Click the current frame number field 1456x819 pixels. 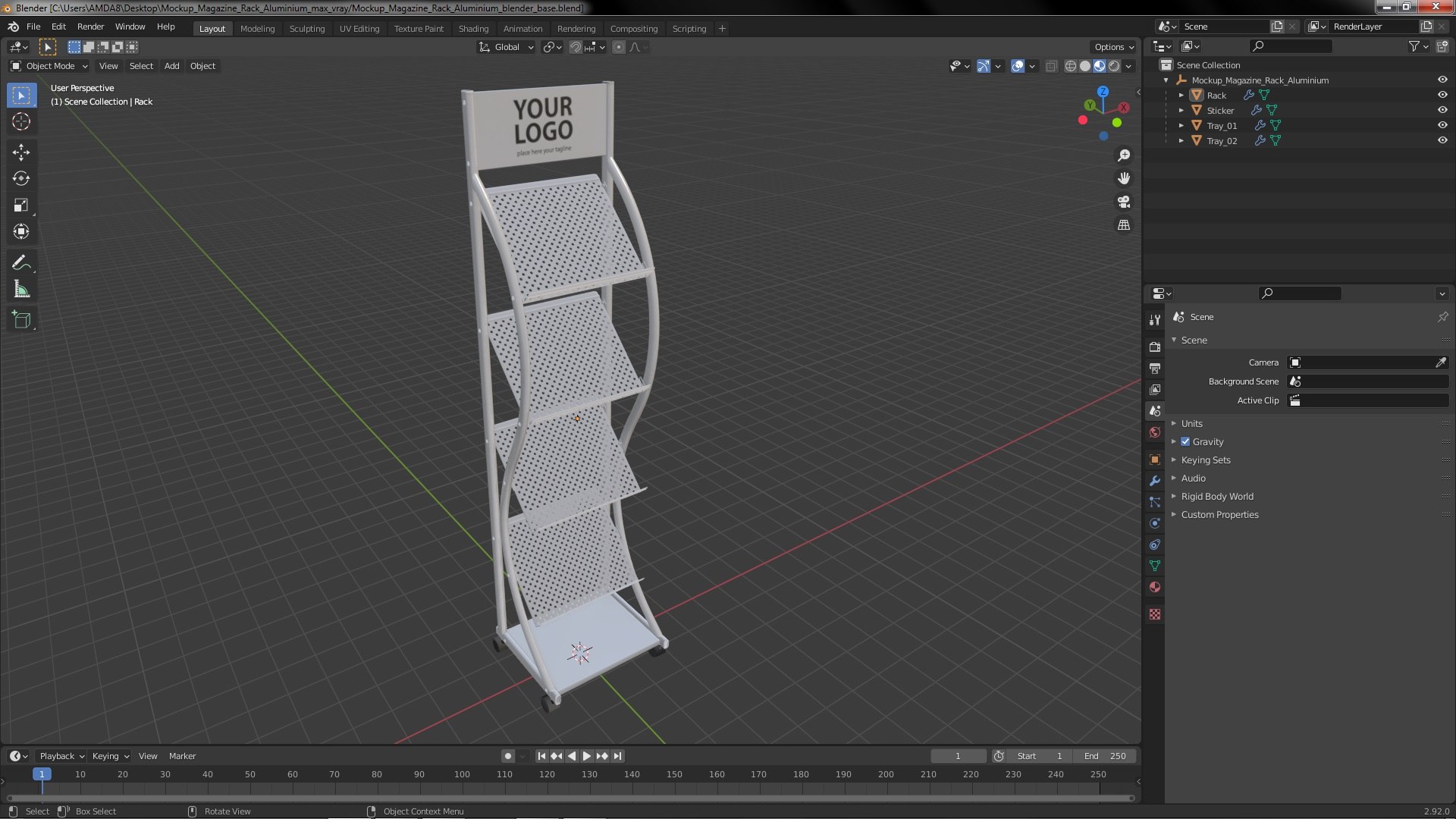coord(958,756)
